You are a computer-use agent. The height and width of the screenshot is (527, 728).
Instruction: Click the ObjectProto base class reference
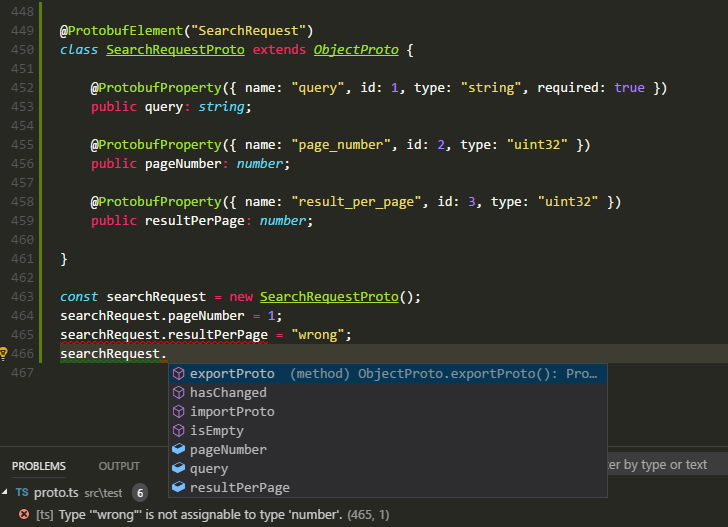point(356,50)
